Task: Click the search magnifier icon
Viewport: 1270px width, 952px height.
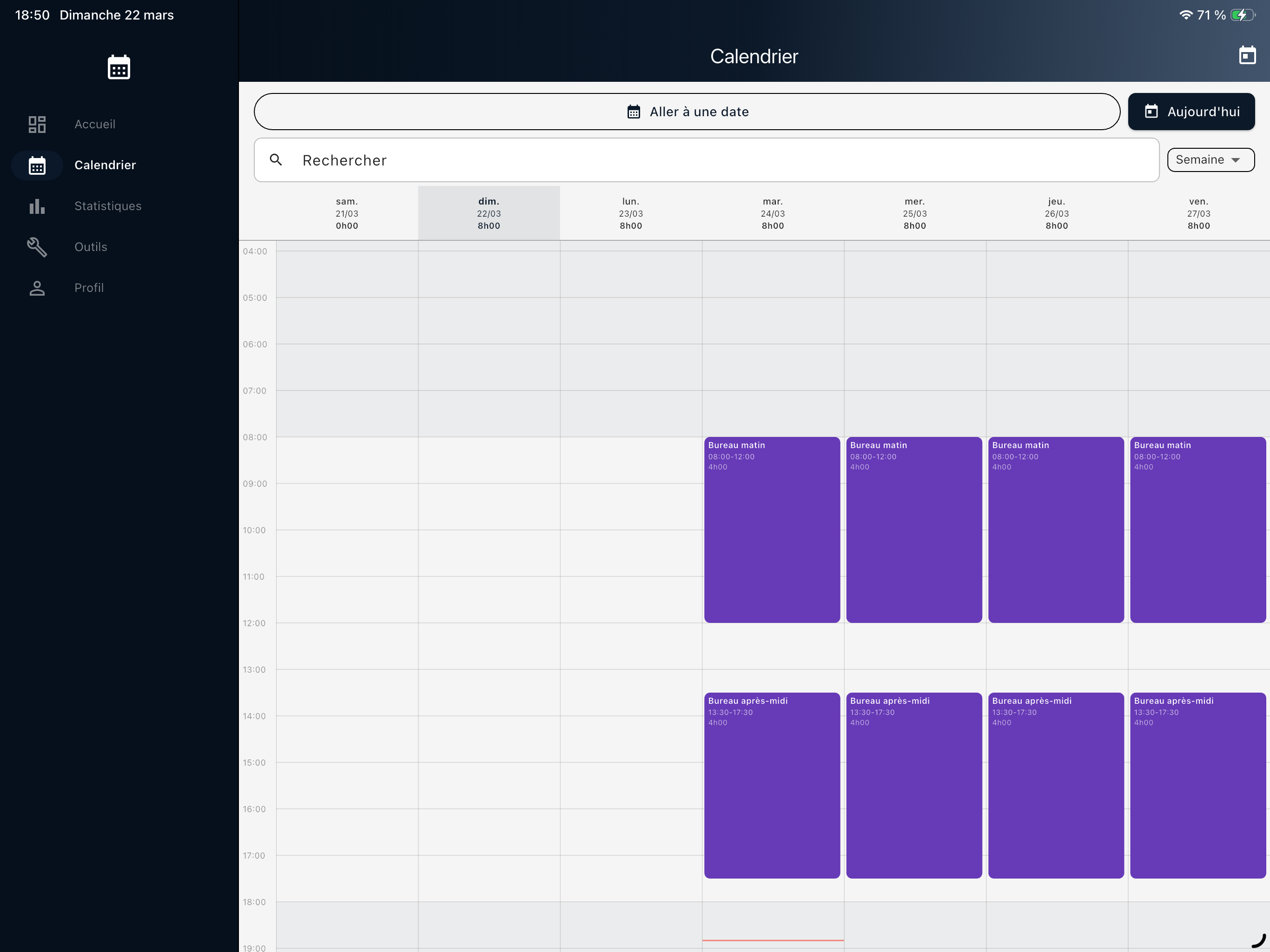Action: tap(276, 159)
